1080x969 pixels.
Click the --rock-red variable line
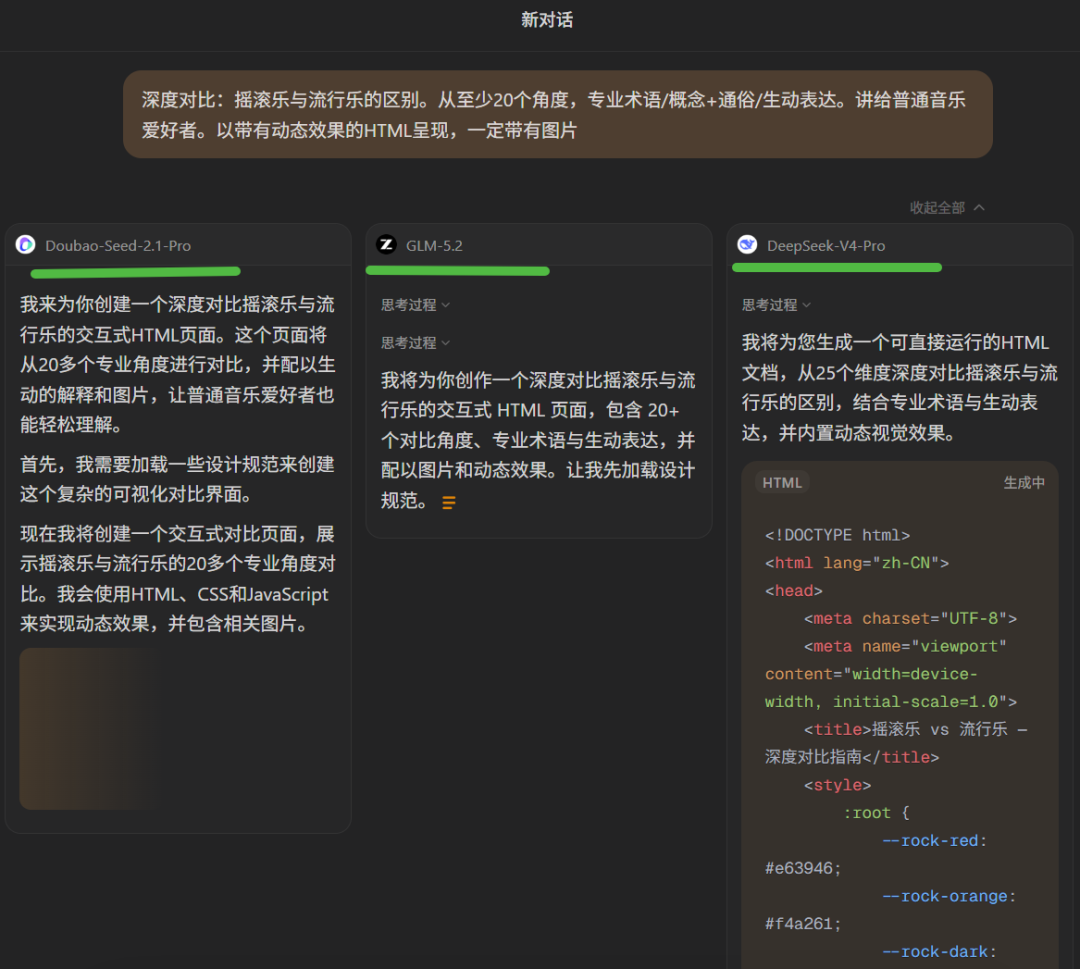[935, 841]
